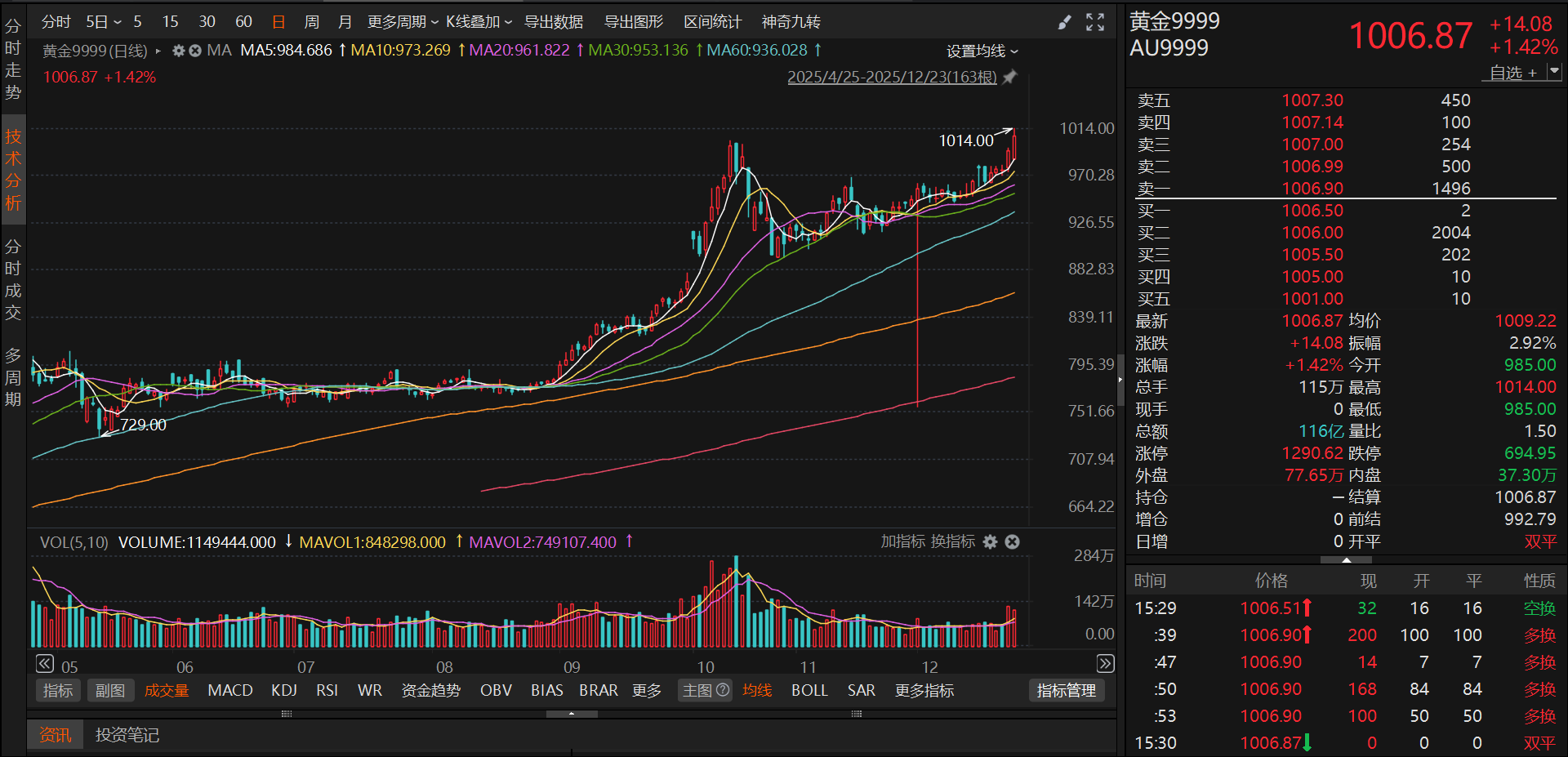Image resolution: width=1568 pixels, height=757 pixels.
Task: Click the 主图 help question icon
Action: click(723, 691)
